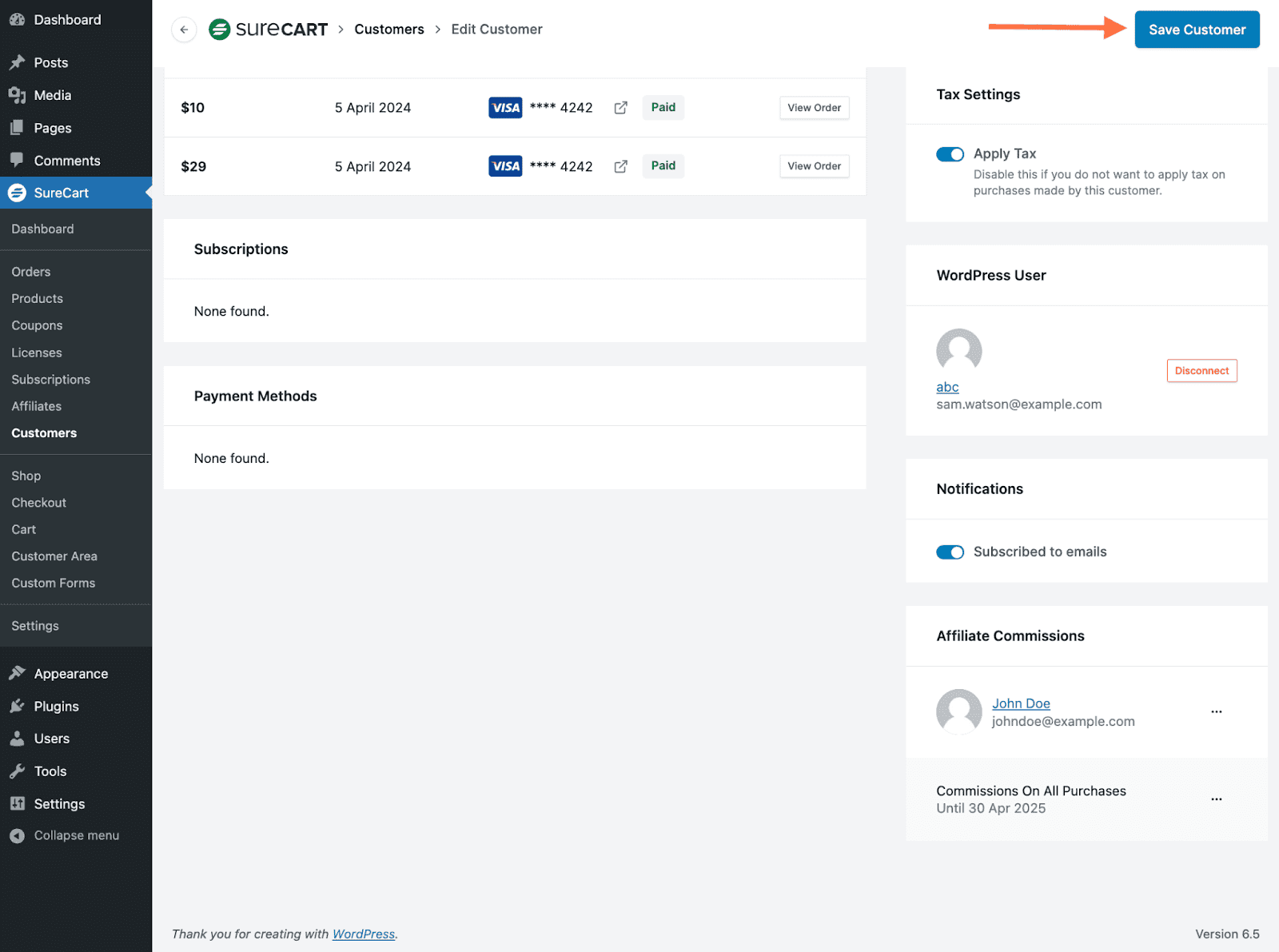Viewport: 1279px width, 952px height.
Task: Click John Doe's affiliate avatar
Action: (x=958, y=711)
